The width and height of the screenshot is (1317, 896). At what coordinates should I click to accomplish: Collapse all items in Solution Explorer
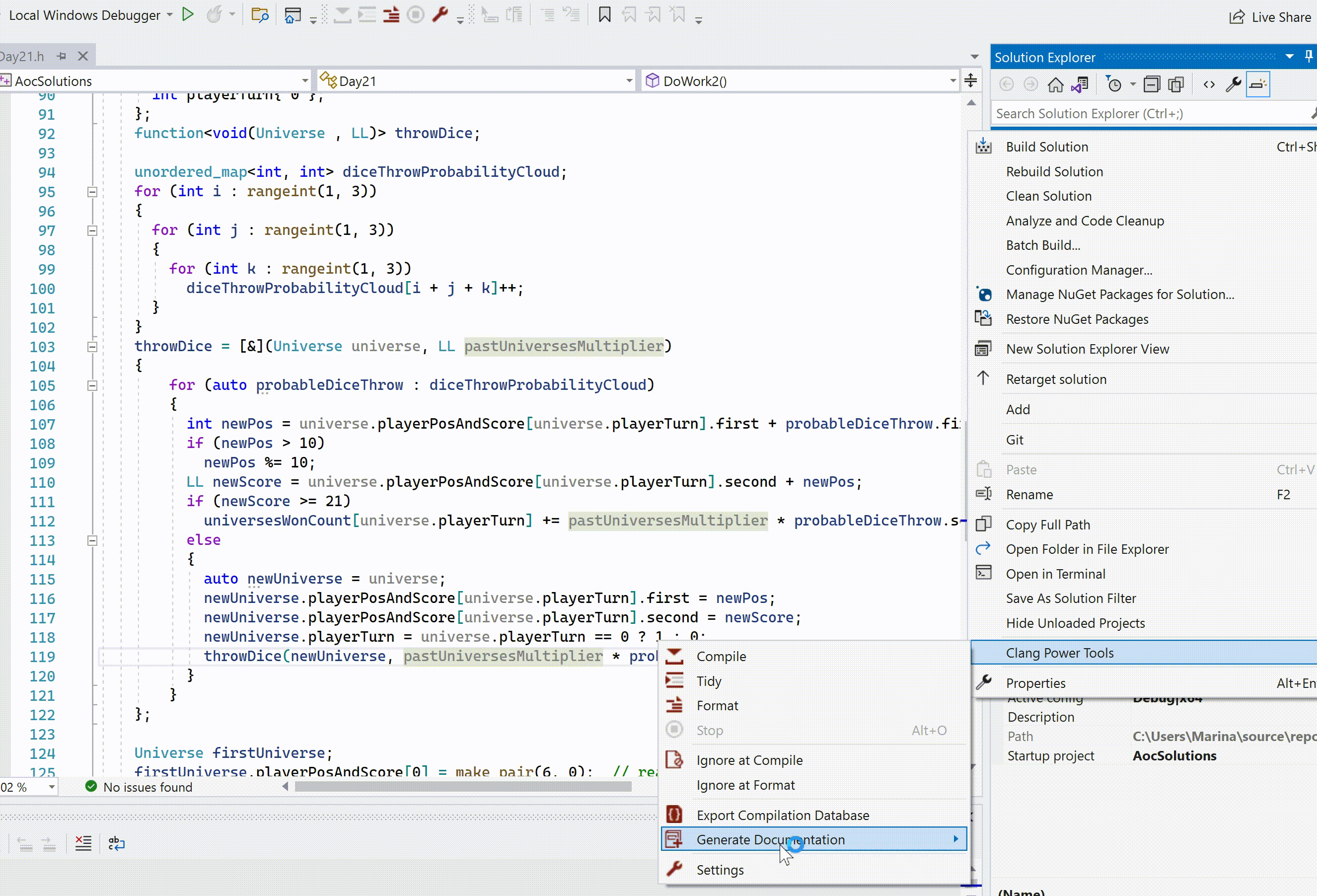click(1153, 84)
